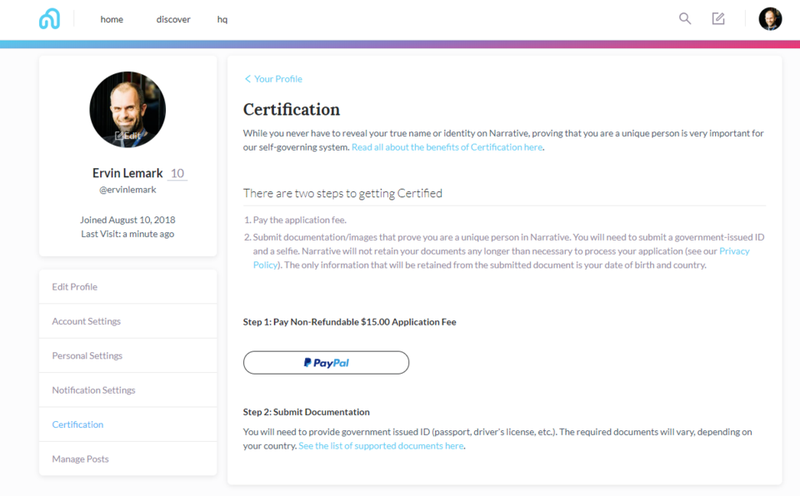The width and height of the screenshot is (800, 496).
Task: Click the Narrative logo icon
Action: coord(49,19)
